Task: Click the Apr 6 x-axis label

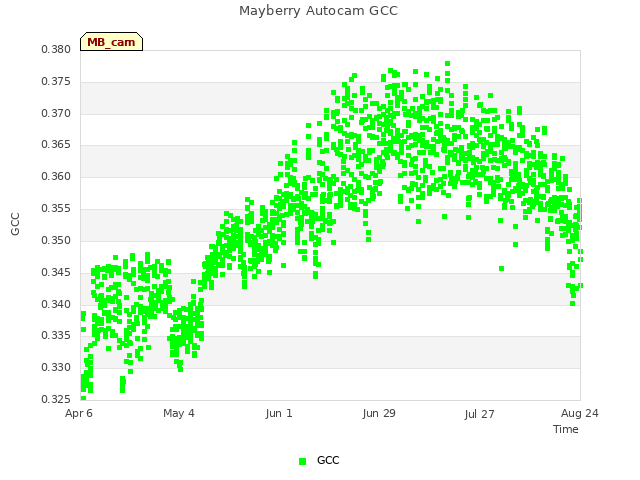Action: (x=79, y=413)
